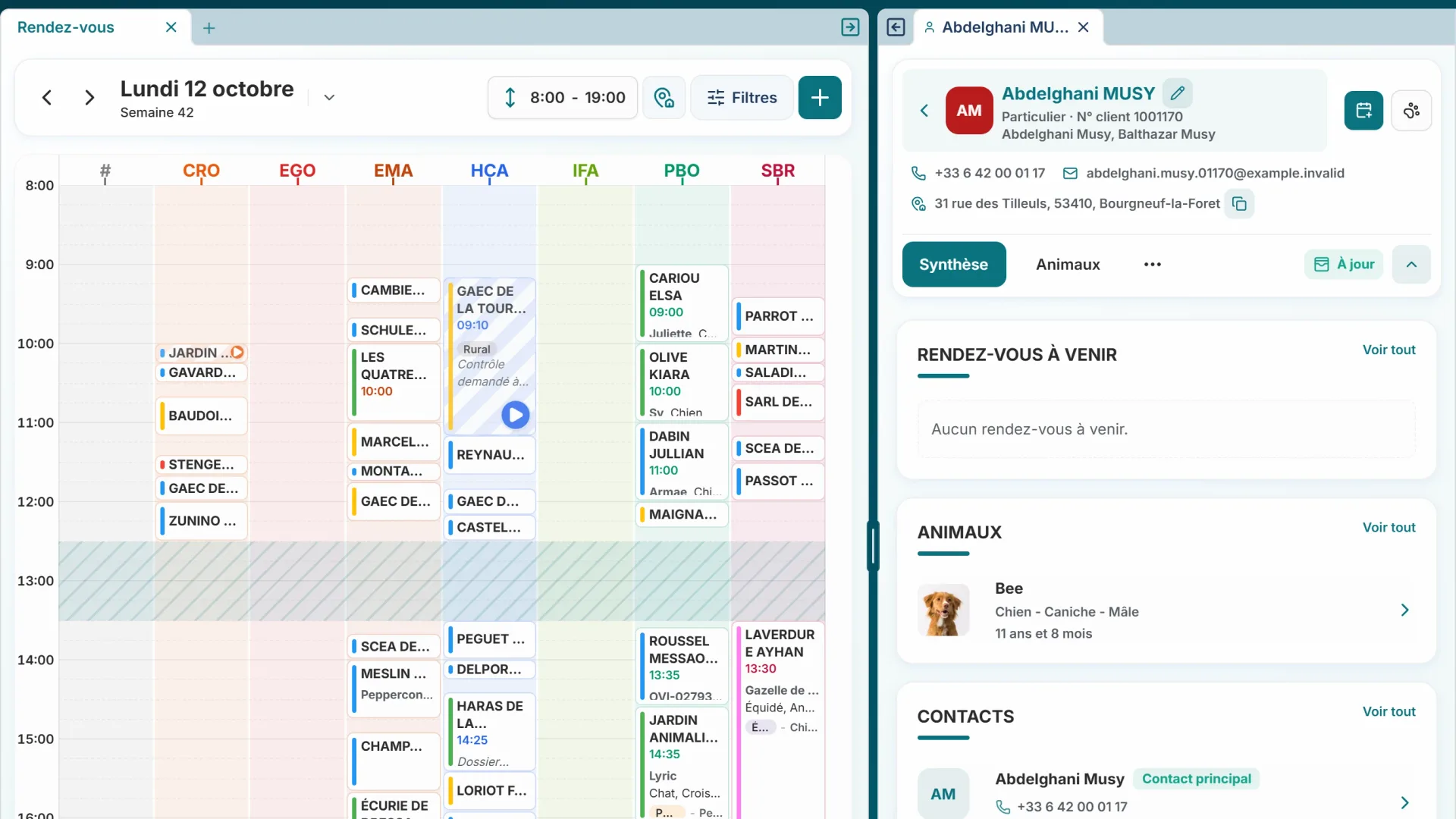This screenshot has width=1456, height=819.
Task: Go to the previous day in agenda
Action: [x=47, y=98]
